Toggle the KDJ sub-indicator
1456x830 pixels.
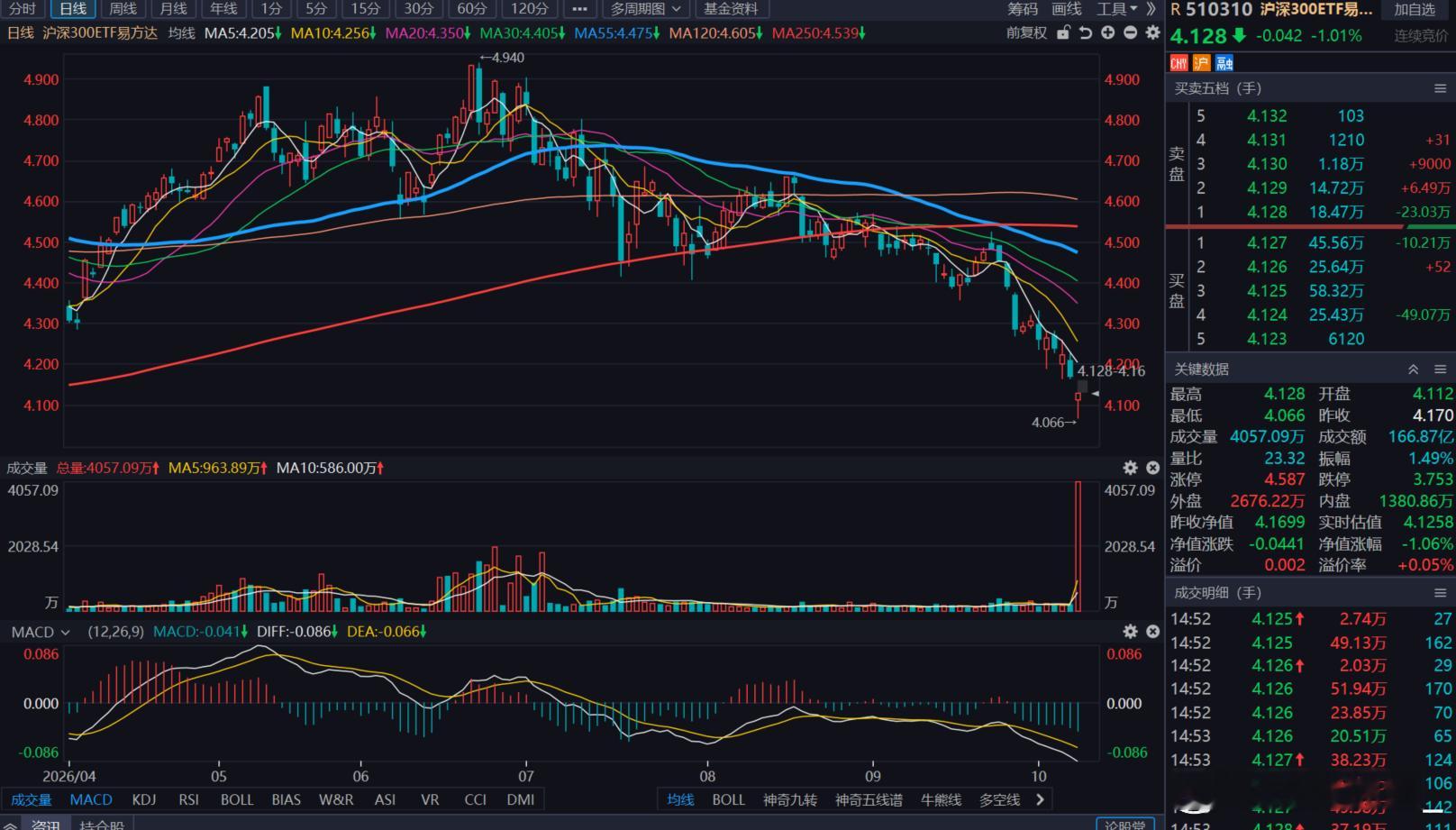(144, 799)
